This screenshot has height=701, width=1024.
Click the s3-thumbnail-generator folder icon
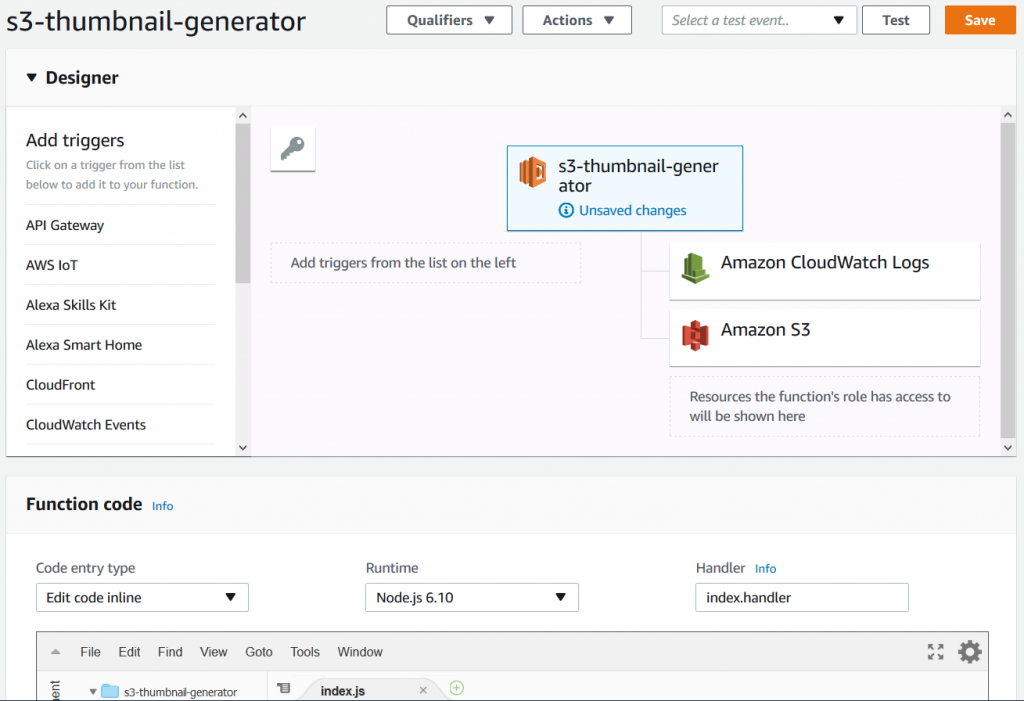(x=110, y=691)
